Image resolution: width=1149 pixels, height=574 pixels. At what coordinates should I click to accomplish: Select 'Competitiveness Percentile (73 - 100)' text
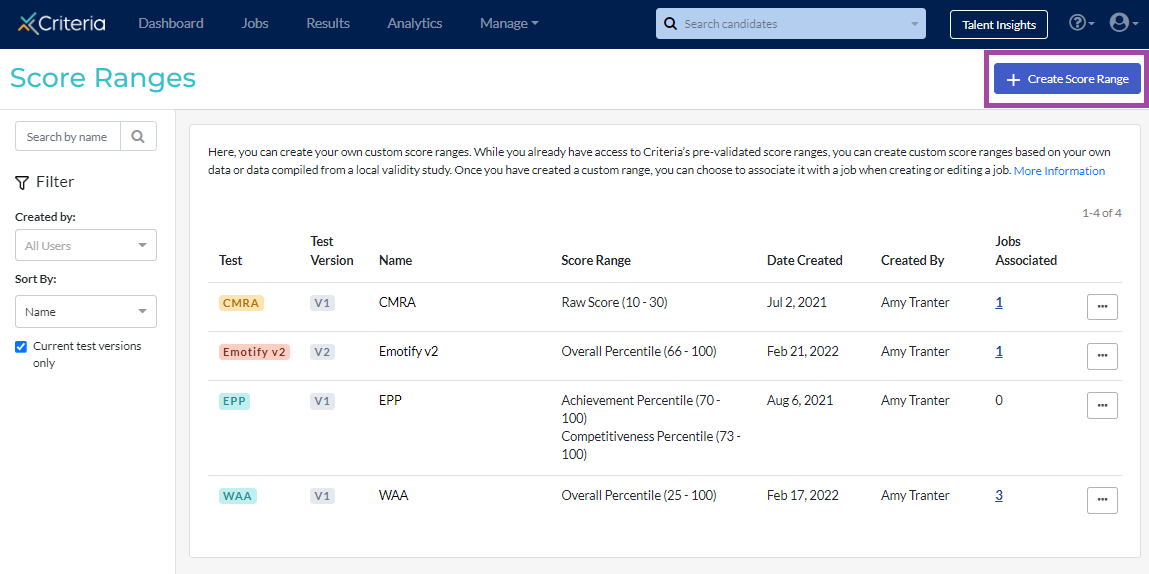[651, 445]
